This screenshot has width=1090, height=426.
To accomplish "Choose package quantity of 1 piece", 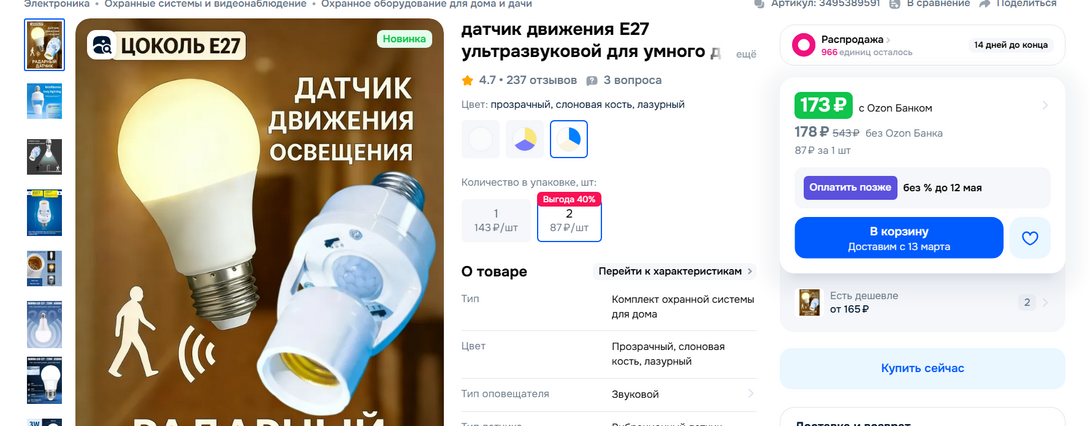I will [x=496, y=220].
